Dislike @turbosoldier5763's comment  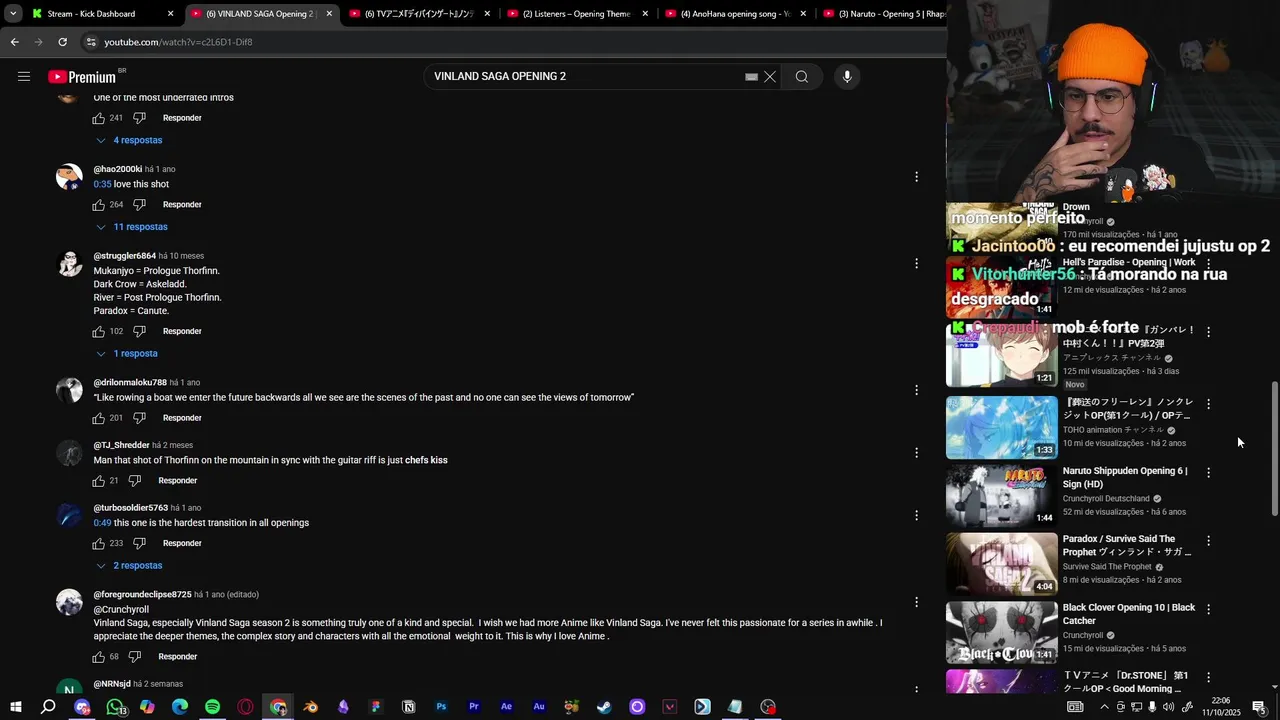[139, 543]
